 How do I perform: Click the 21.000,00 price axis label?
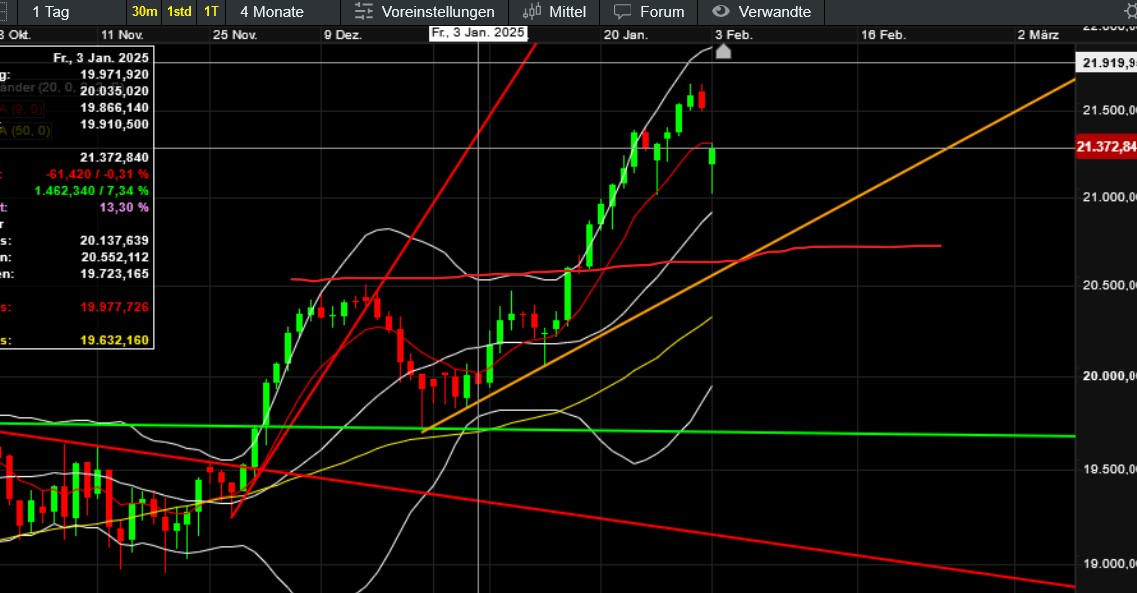point(1109,197)
